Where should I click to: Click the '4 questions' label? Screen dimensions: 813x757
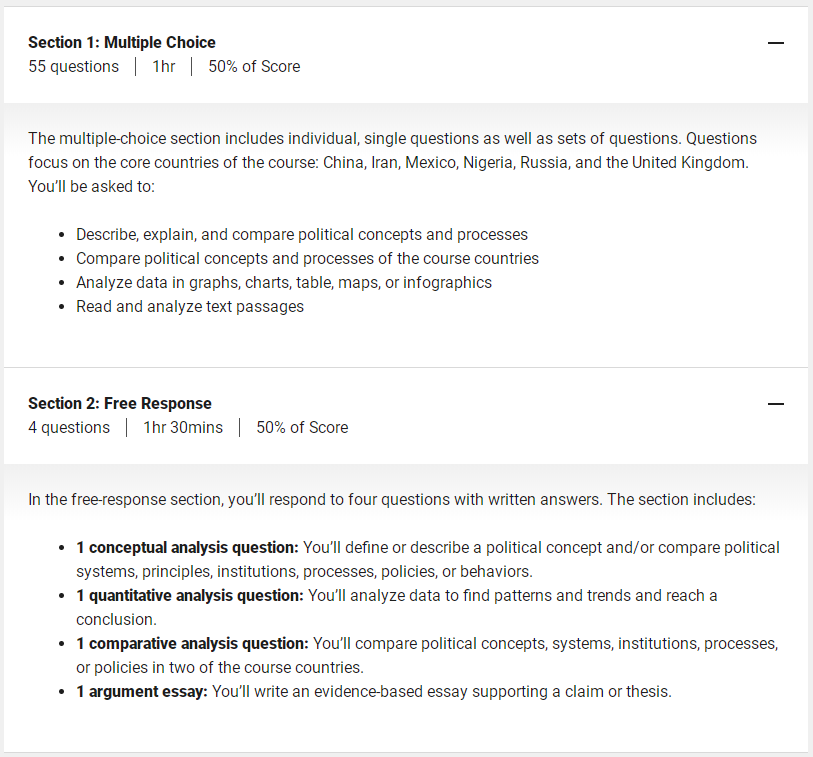coord(69,427)
